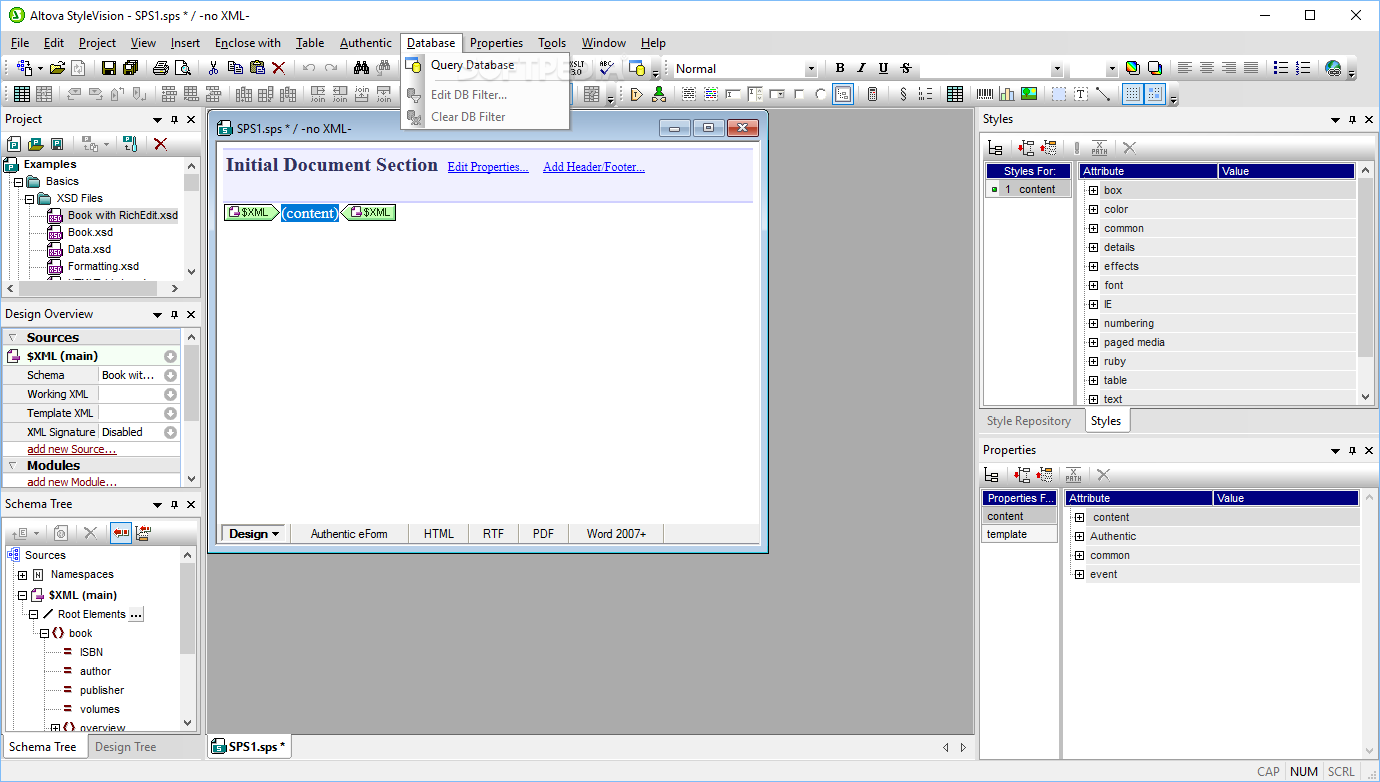Click the Insert Barcode icon

pyautogui.click(x=985, y=94)
